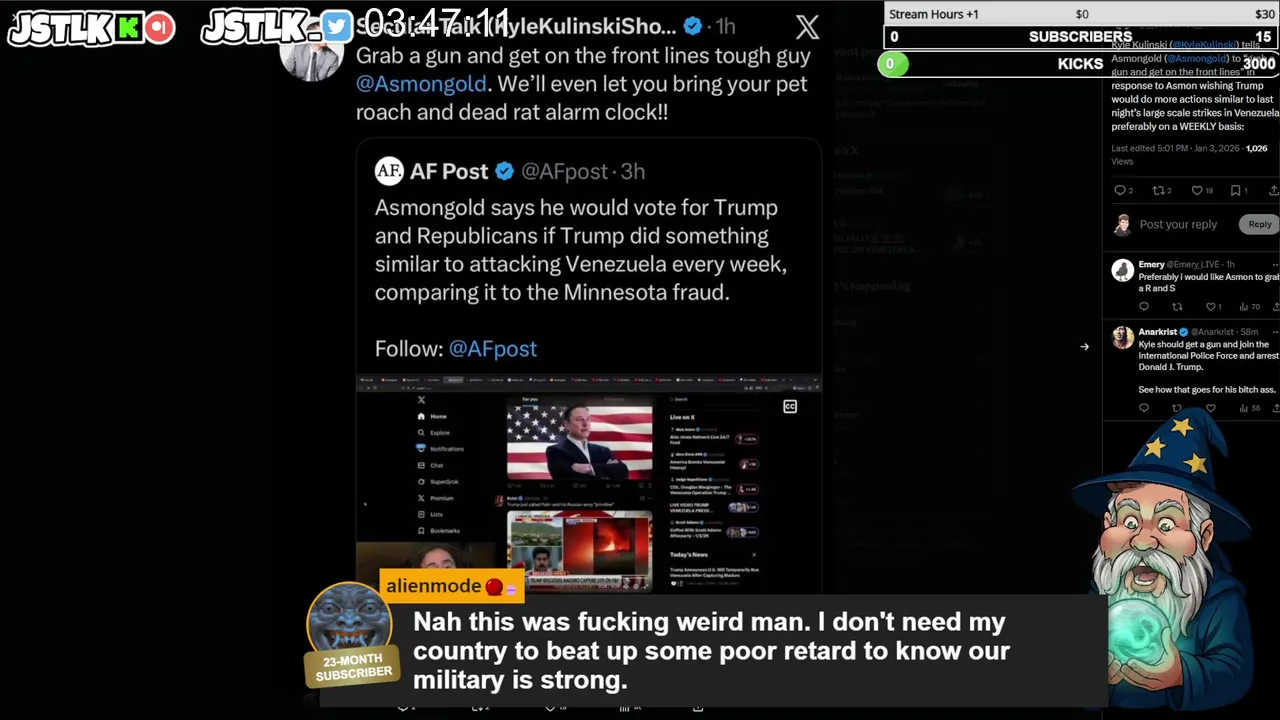Image resolution: width=1280 pixels, height=720 pixels.
Task: Click the red record icon beside JSTLK
Action: [158, 28]
